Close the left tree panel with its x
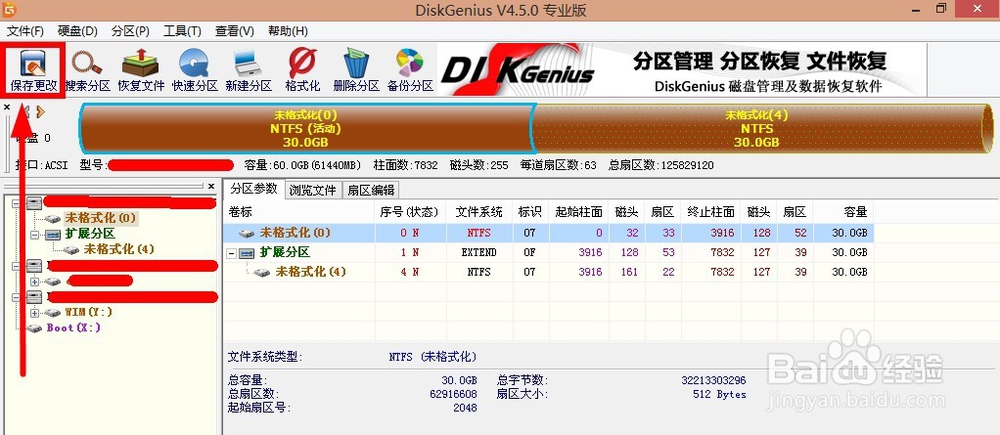The width and height of the screenshot is (1000, 435). 212,186
